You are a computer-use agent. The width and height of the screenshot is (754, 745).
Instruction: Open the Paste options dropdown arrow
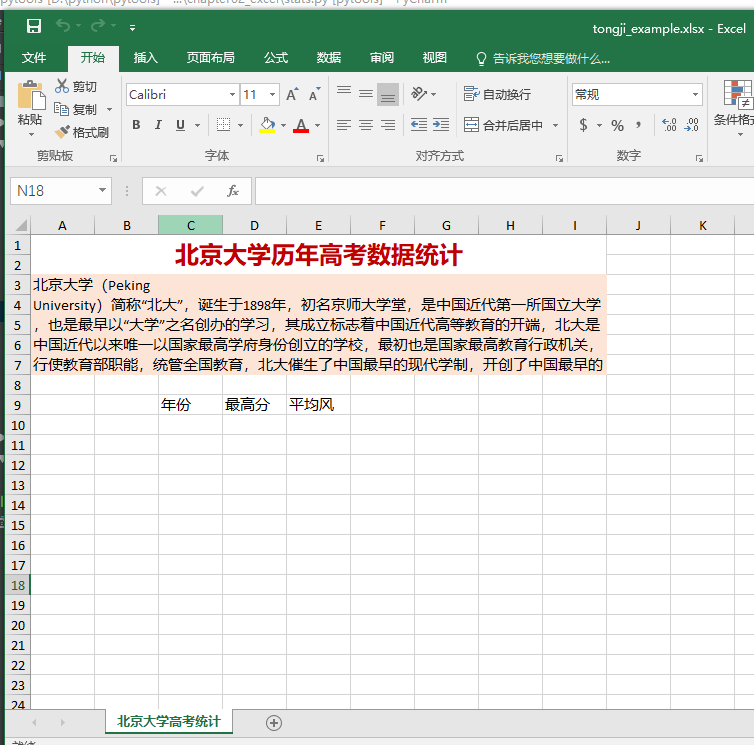click(31, 135)
